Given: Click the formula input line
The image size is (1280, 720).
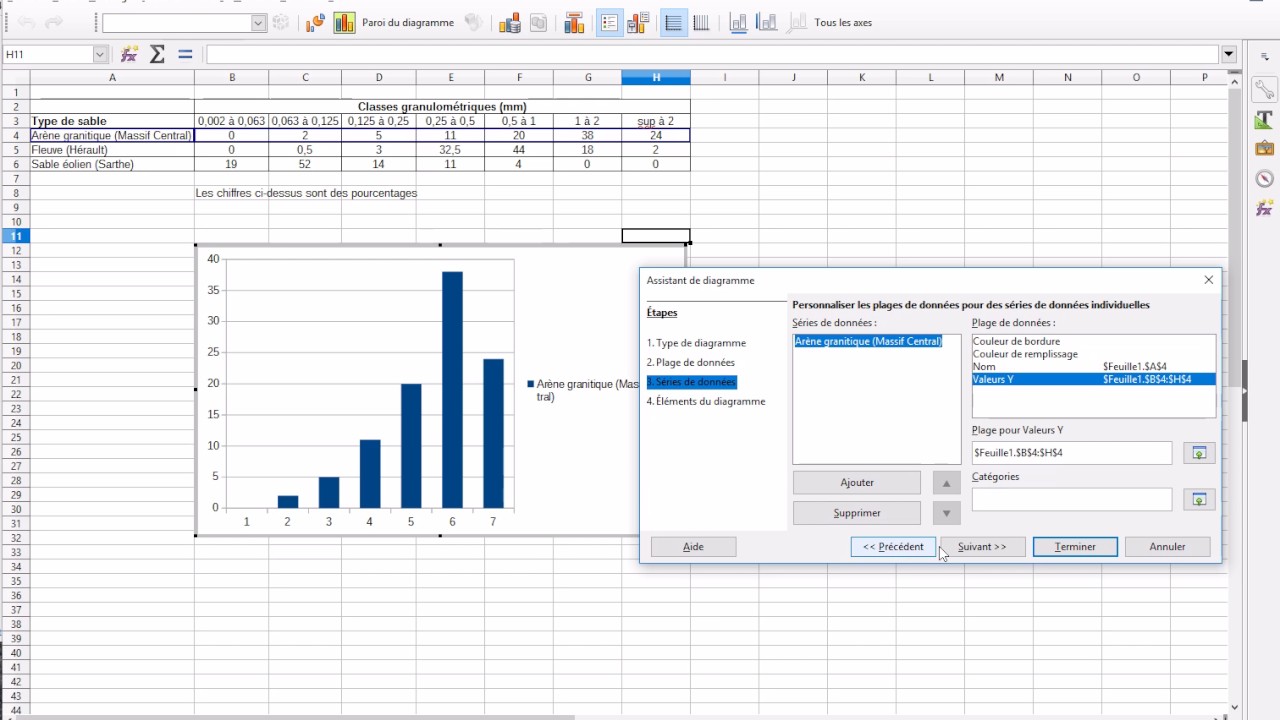Looking at the screenshot, I should click(712, 54).
